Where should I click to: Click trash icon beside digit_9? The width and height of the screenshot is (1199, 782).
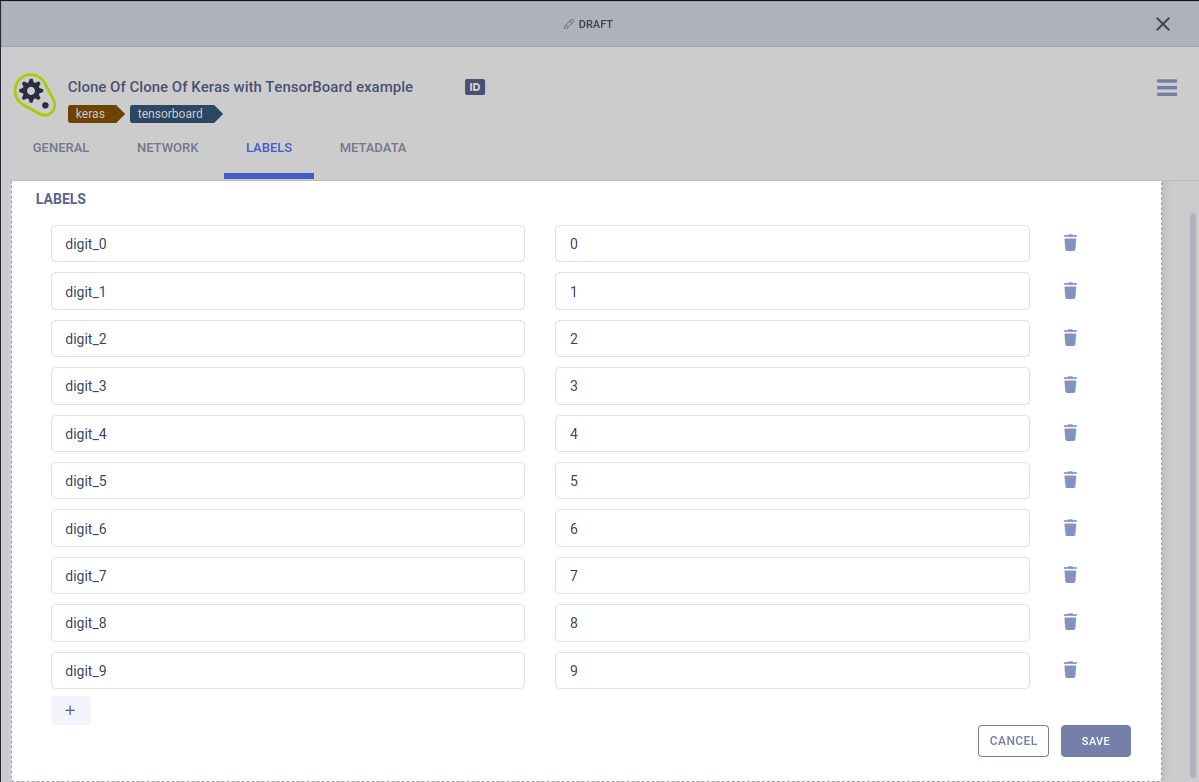coord(1070,670)
